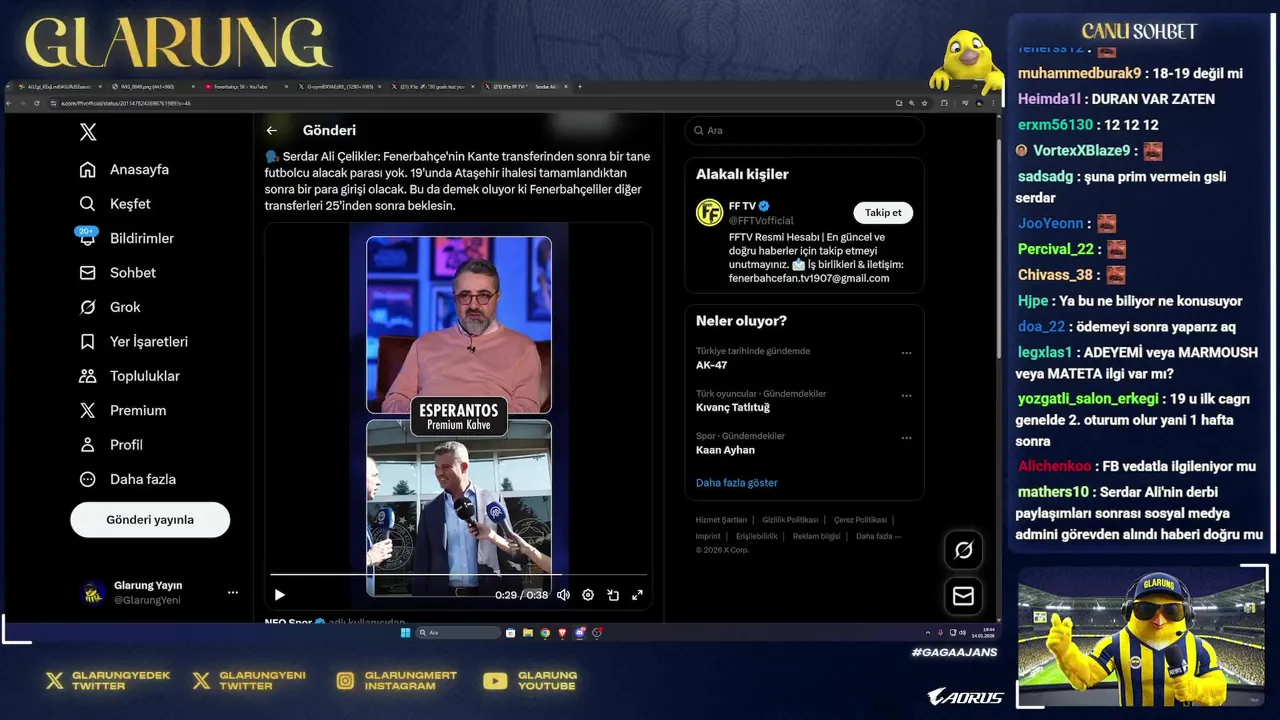Screen dimensions: 1280x720
Task: Follow FF TV with Takip et
Action: point(883,212)
